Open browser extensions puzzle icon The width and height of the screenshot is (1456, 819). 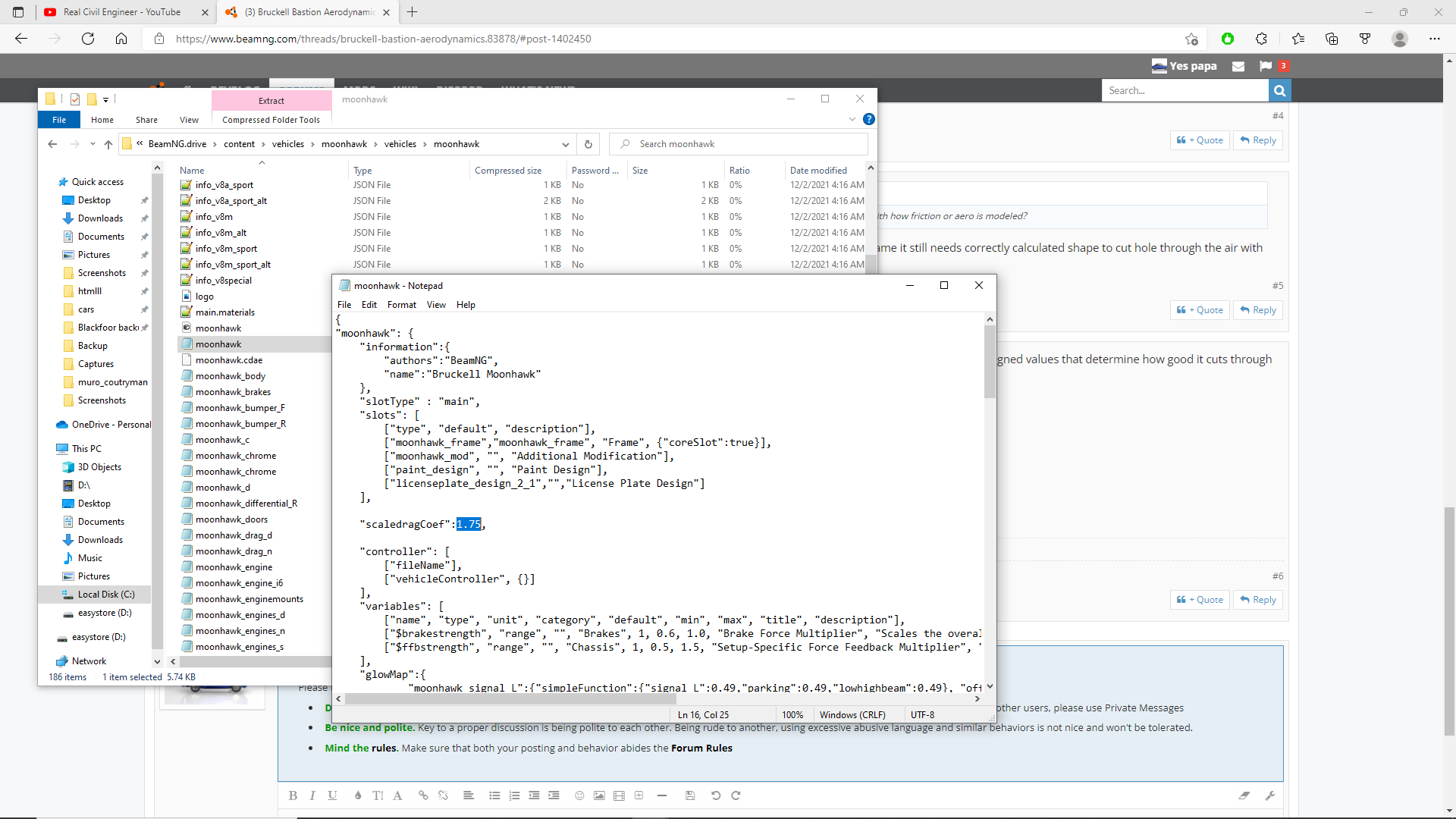tap(1261, 39)
